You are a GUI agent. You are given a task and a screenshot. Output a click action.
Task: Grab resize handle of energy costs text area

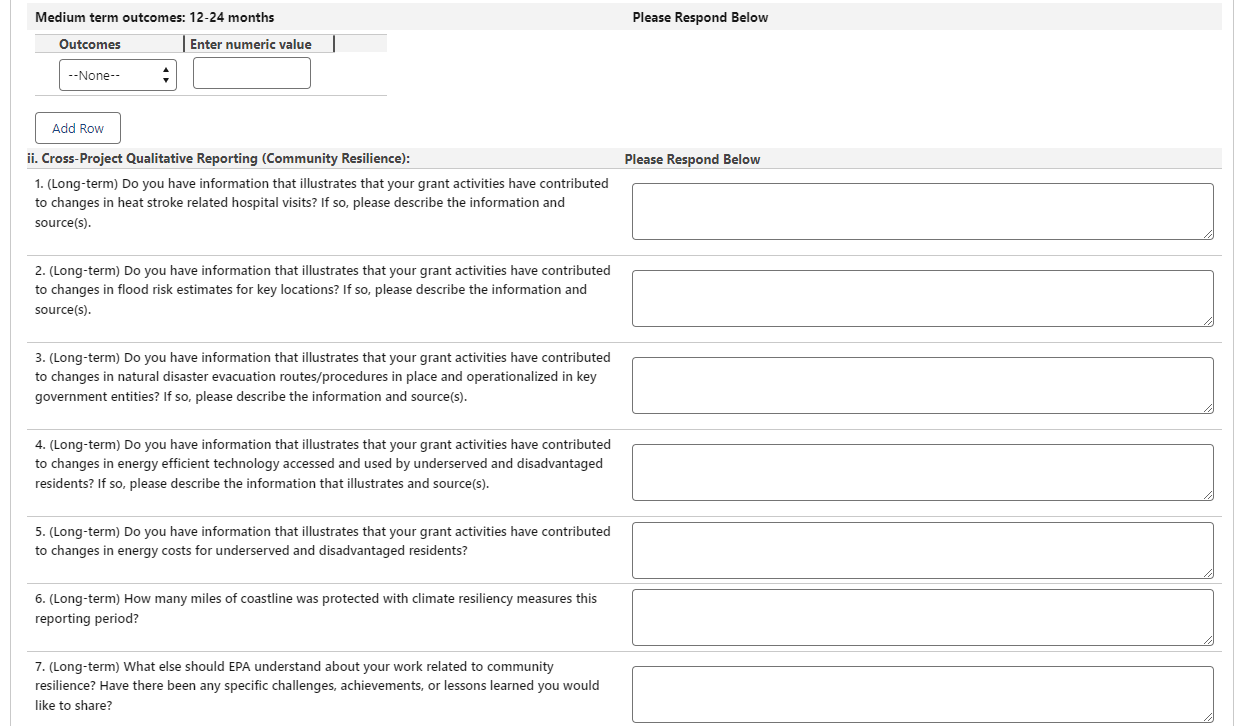click(x=1208, y=573)
